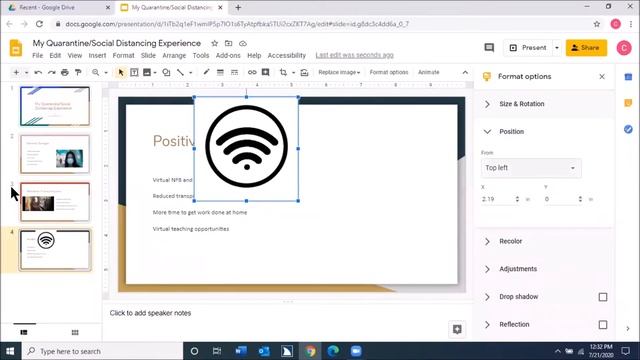
Task: Click the crop image icon
Action: tap(283, 72)
